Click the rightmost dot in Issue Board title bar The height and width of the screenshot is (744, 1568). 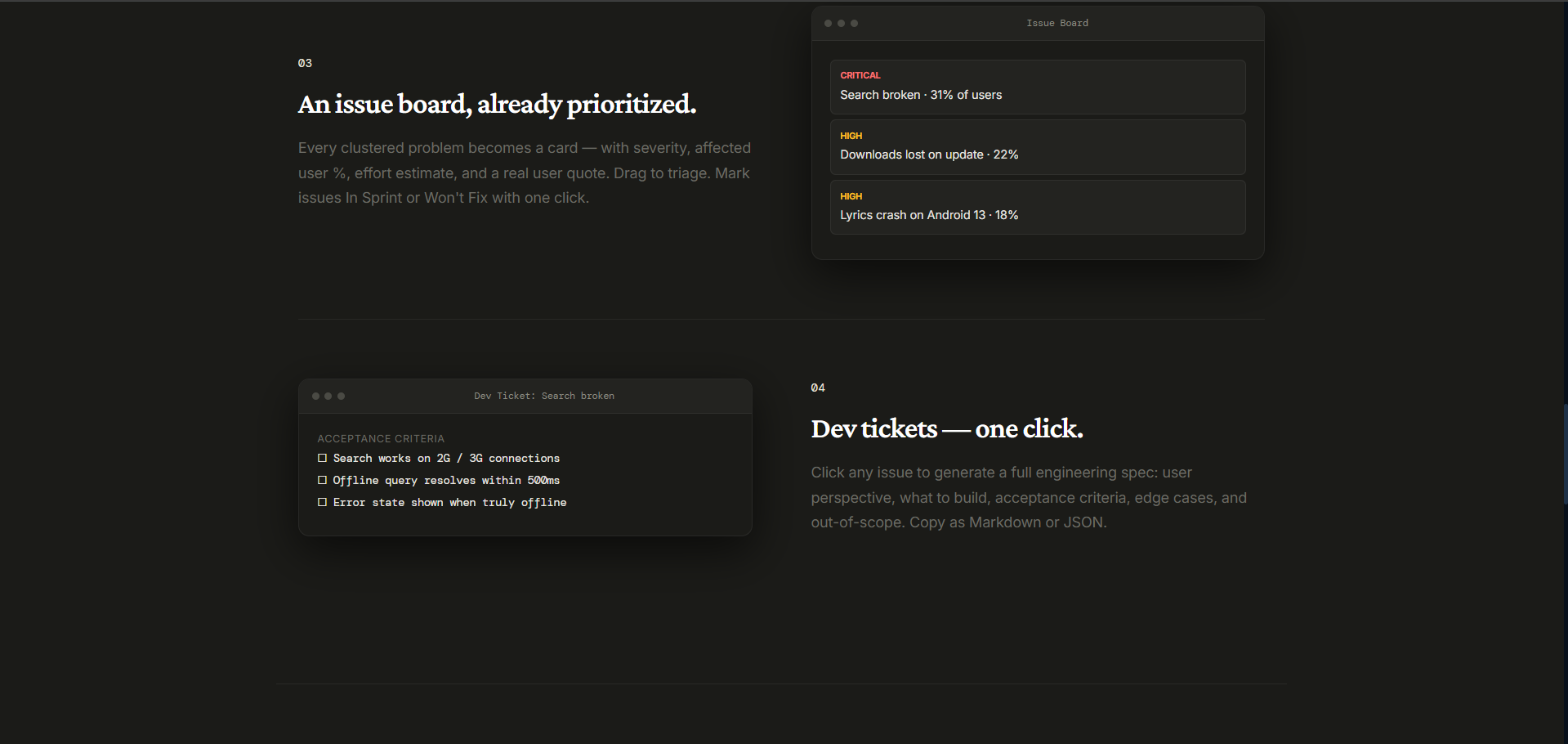click(x=854, y=24)
